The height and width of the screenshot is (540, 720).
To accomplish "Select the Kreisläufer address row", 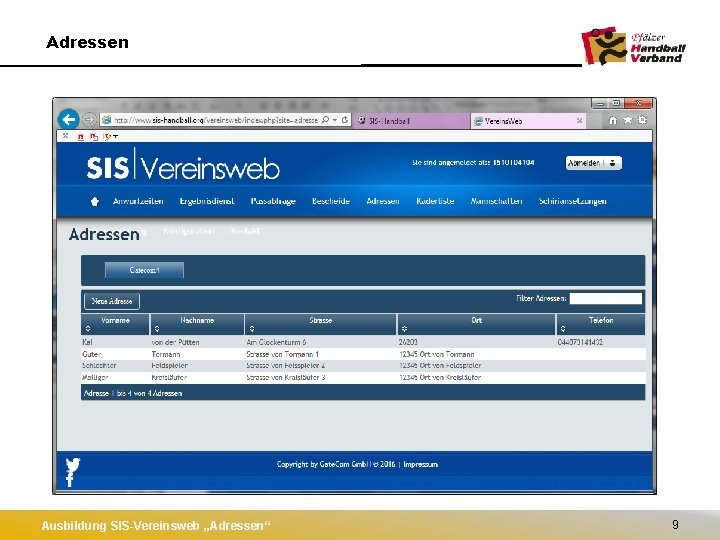I will pyautogui.click(x=363, y=377).
